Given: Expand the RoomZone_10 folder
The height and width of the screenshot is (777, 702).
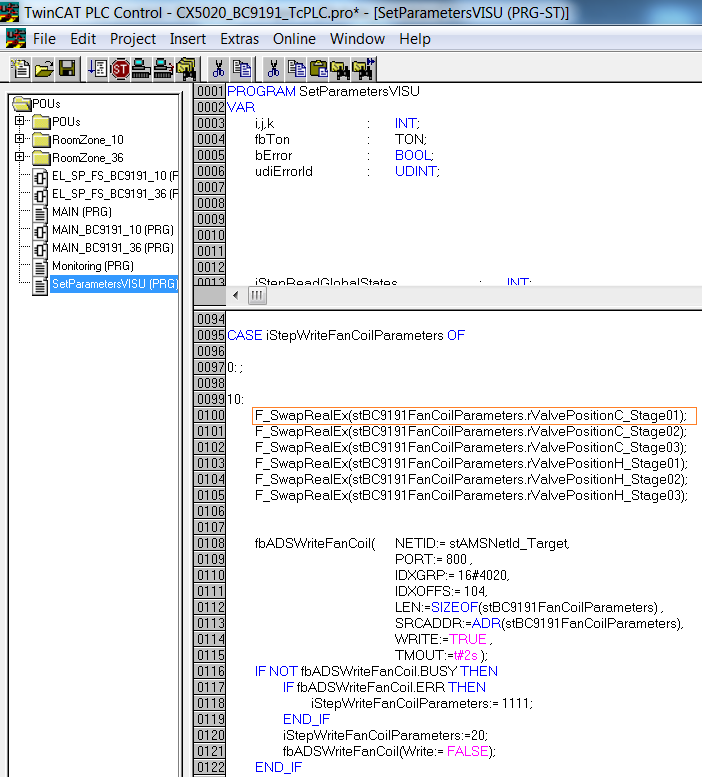Looking at the screenshot, I should click(x=19, y=139).
